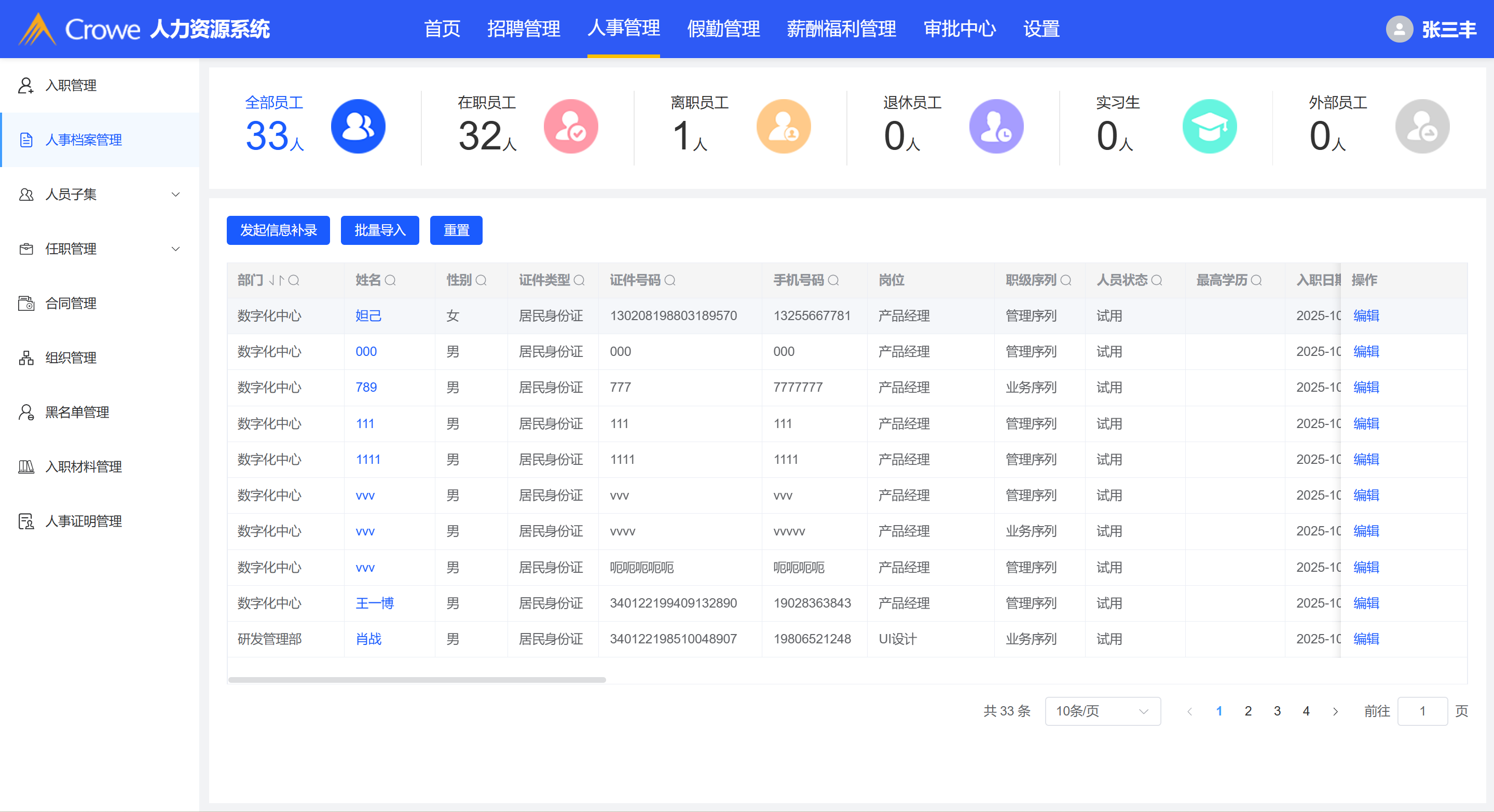Open employee link 王一博

[x=375, y=603]
